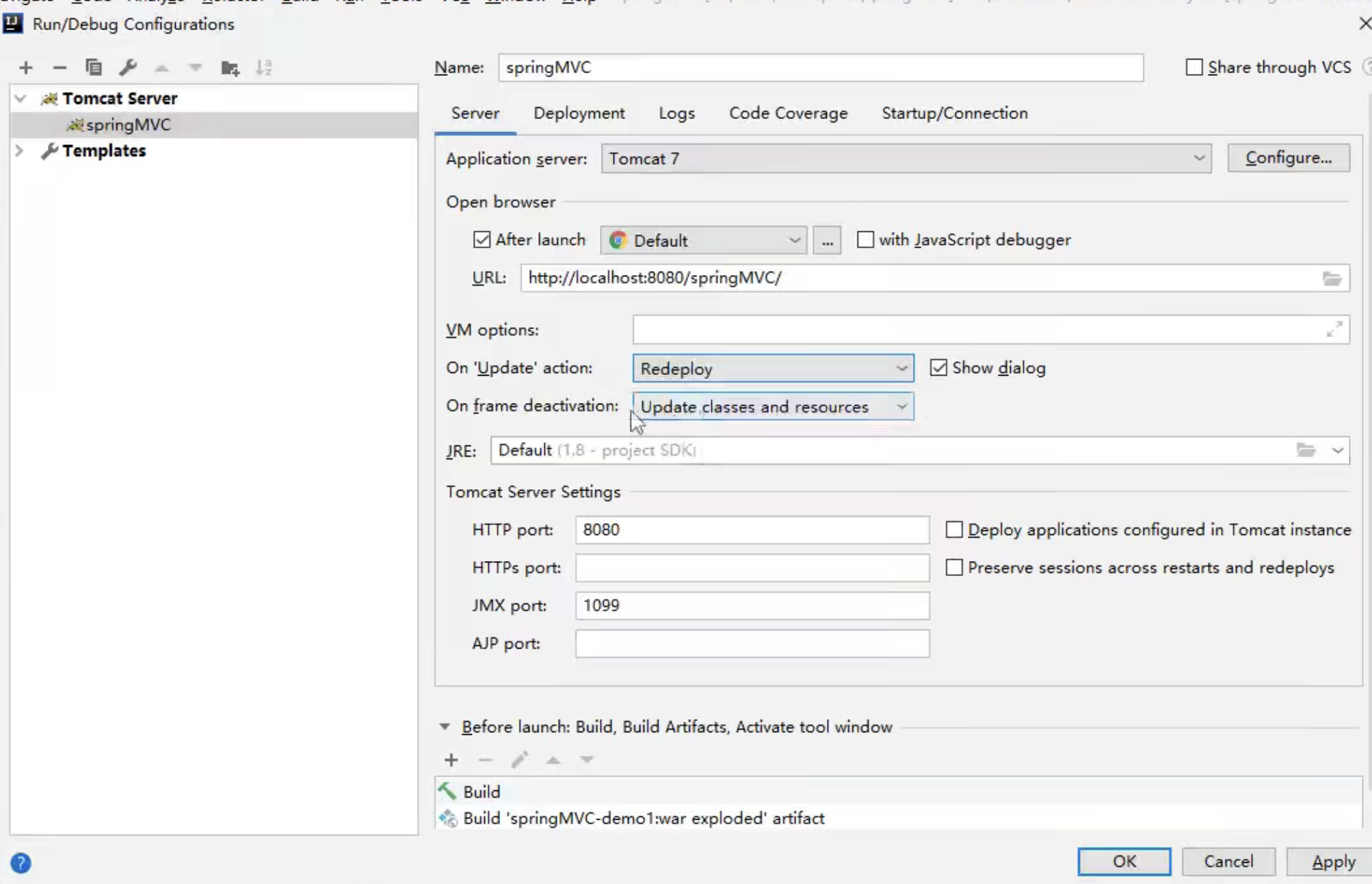Image resolution: width=1372 pixels, height=884 pixels.
Task: Click the Remove Configuration minus icon
Action: point(60,68)
